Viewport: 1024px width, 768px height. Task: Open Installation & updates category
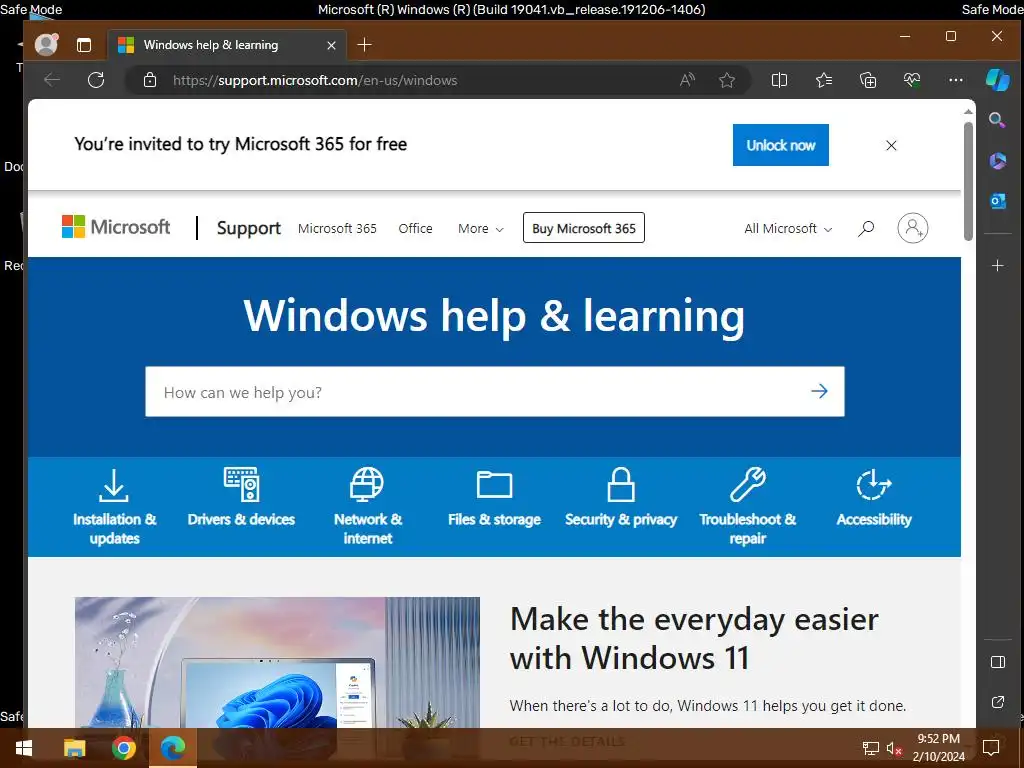click(114, 507)
